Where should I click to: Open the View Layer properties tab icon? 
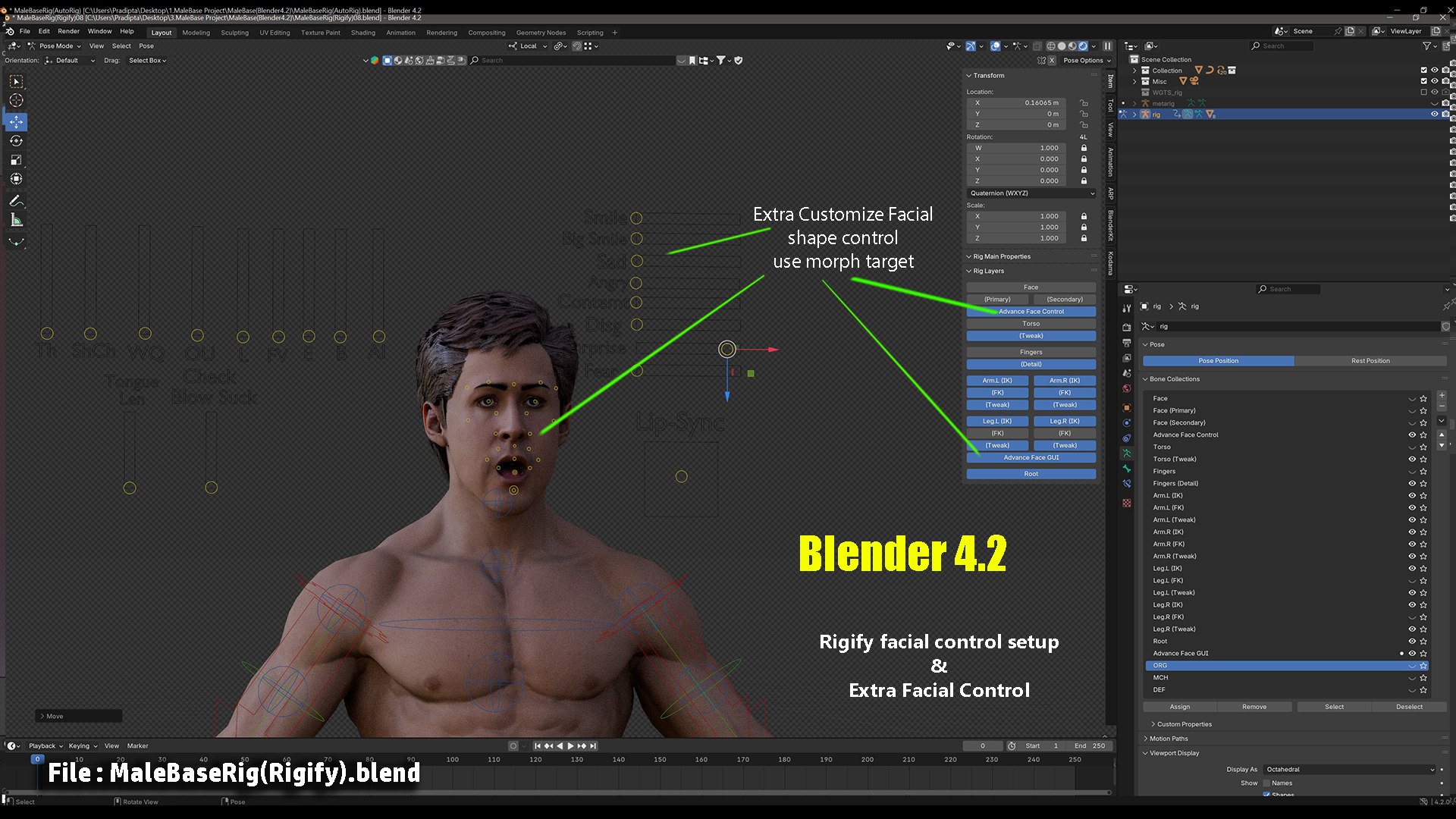click(1126, 358)
